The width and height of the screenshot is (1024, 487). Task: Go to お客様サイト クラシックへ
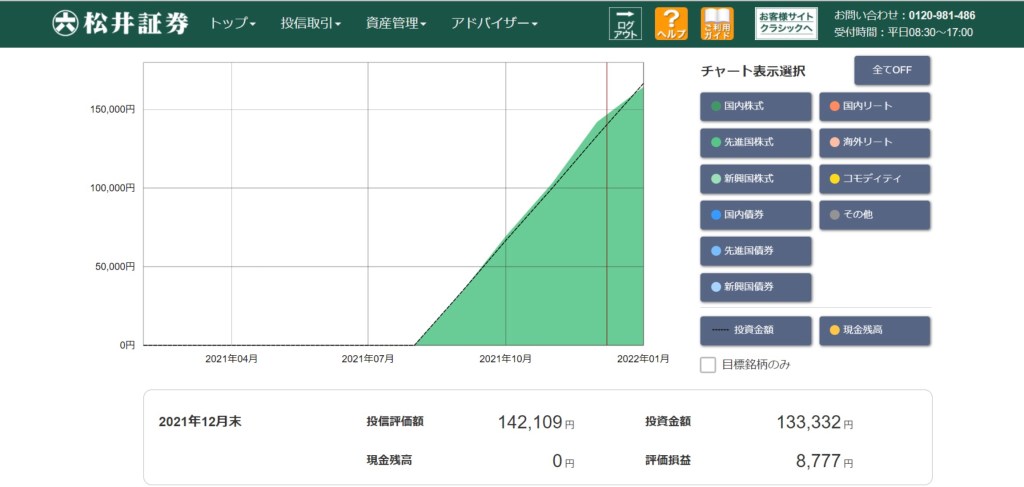click(x=786, y=23)
